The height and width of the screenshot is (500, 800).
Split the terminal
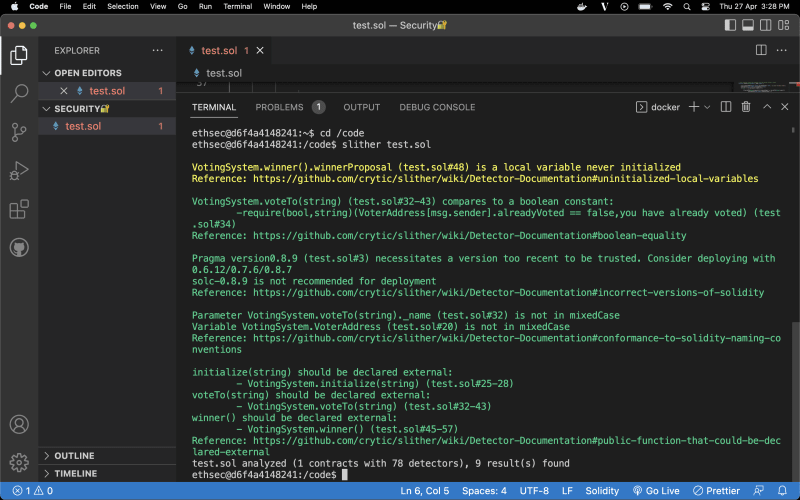pos(726,107)
